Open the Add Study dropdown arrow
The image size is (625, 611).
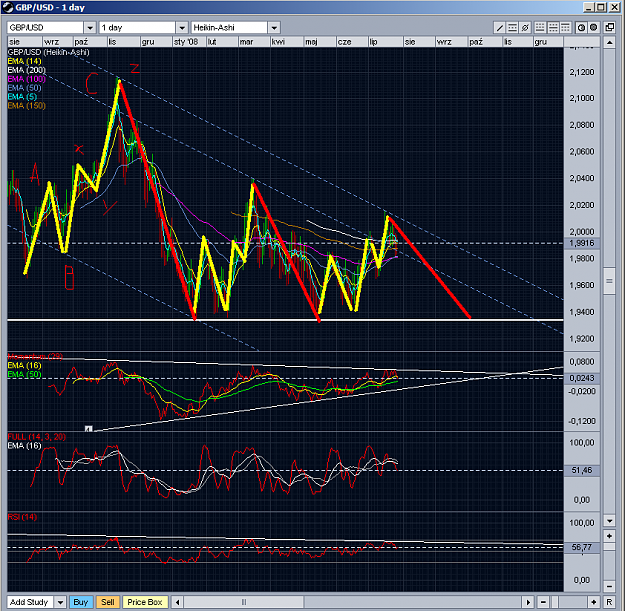tap(60, 602)
